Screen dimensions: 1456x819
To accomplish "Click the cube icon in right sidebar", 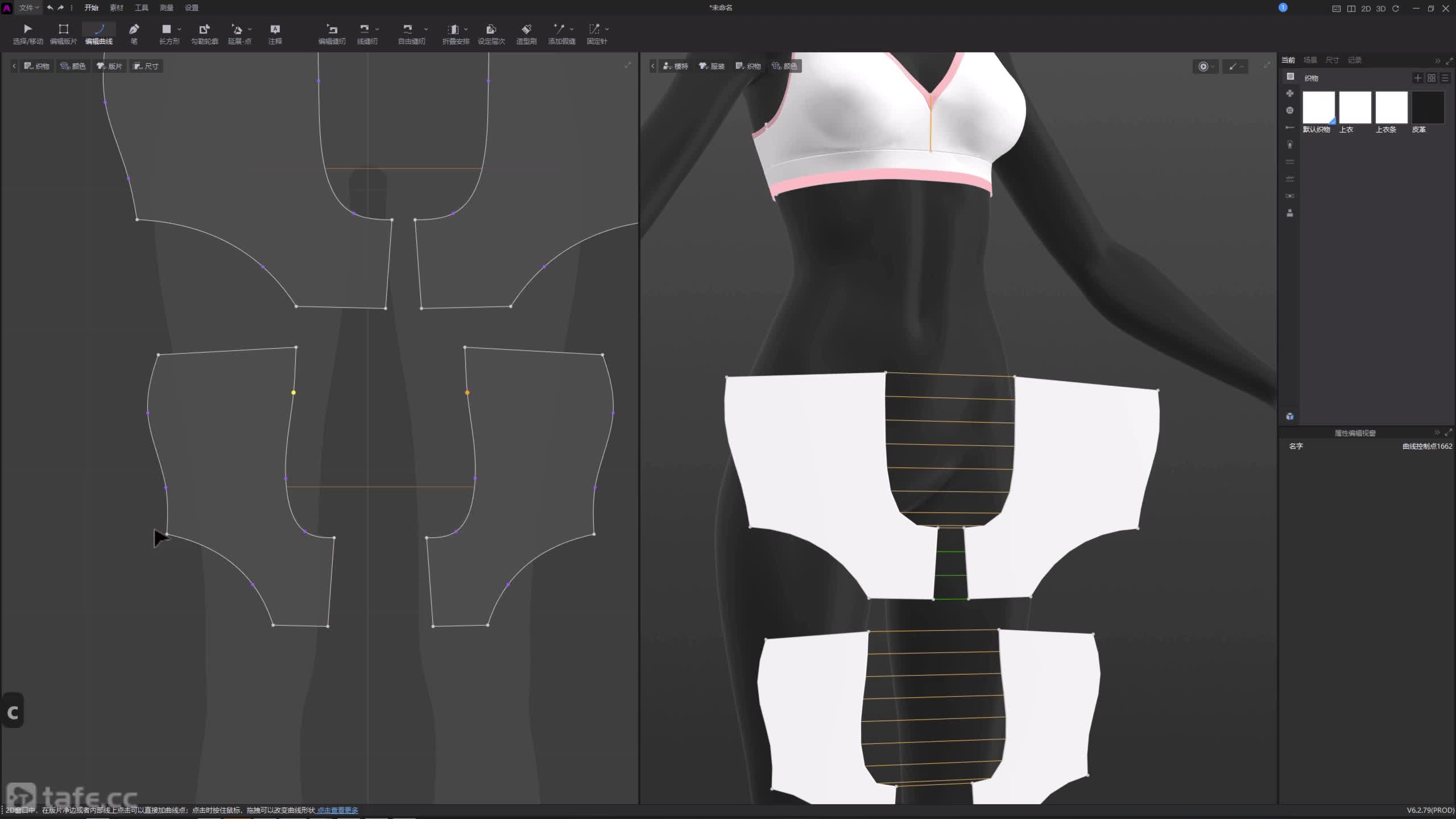I will coord(1290,416).
